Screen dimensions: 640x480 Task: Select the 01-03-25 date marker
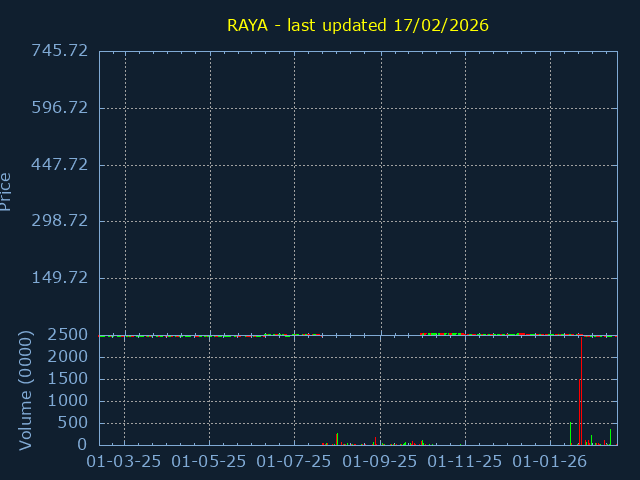point(125,462)
